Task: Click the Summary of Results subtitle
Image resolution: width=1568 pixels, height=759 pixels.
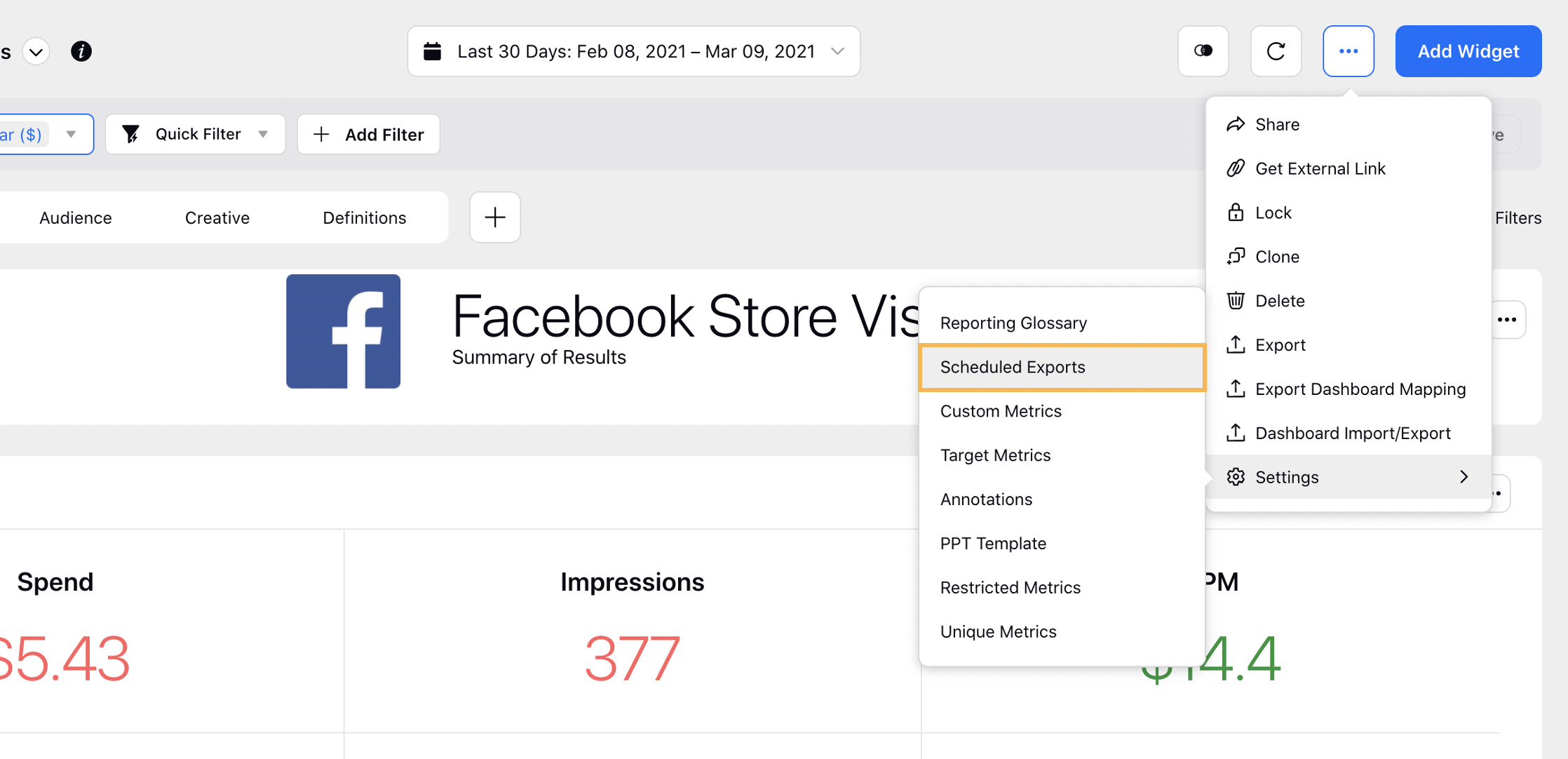Action: click(539, 357)
